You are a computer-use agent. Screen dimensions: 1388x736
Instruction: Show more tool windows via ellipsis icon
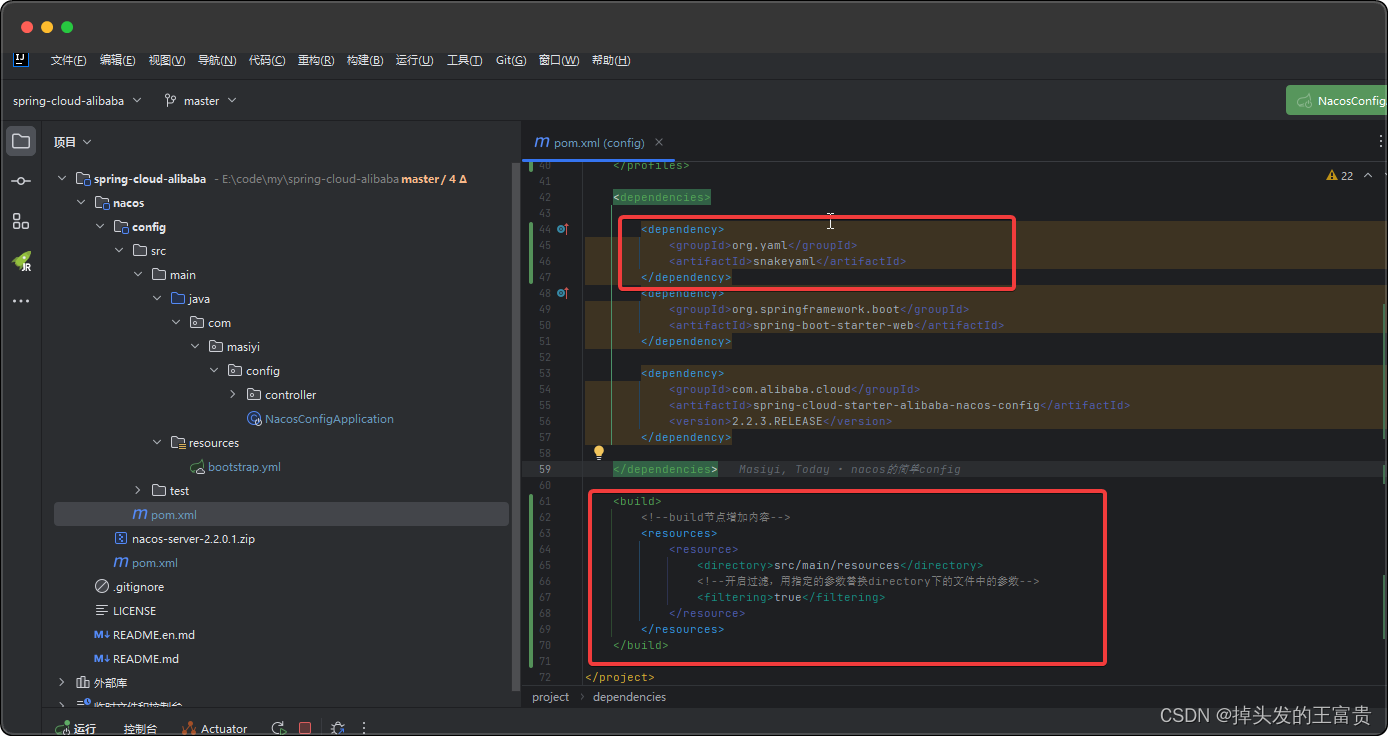[x=21, y=301]
